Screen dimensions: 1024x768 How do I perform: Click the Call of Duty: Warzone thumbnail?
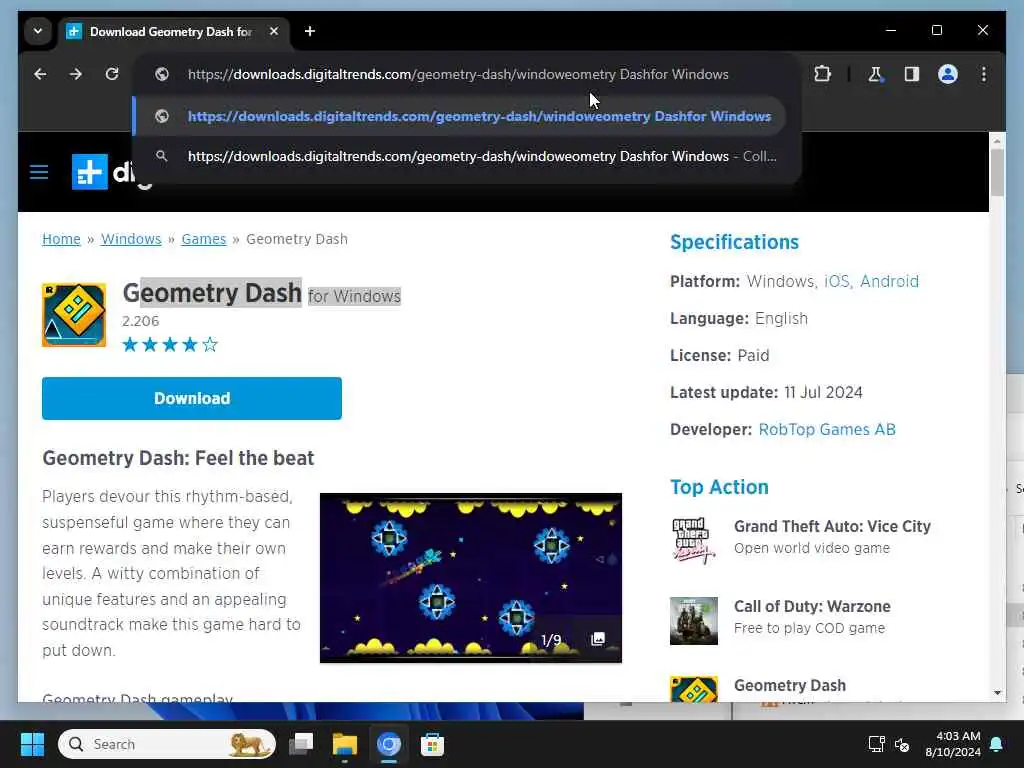click(x=694, y=621)
